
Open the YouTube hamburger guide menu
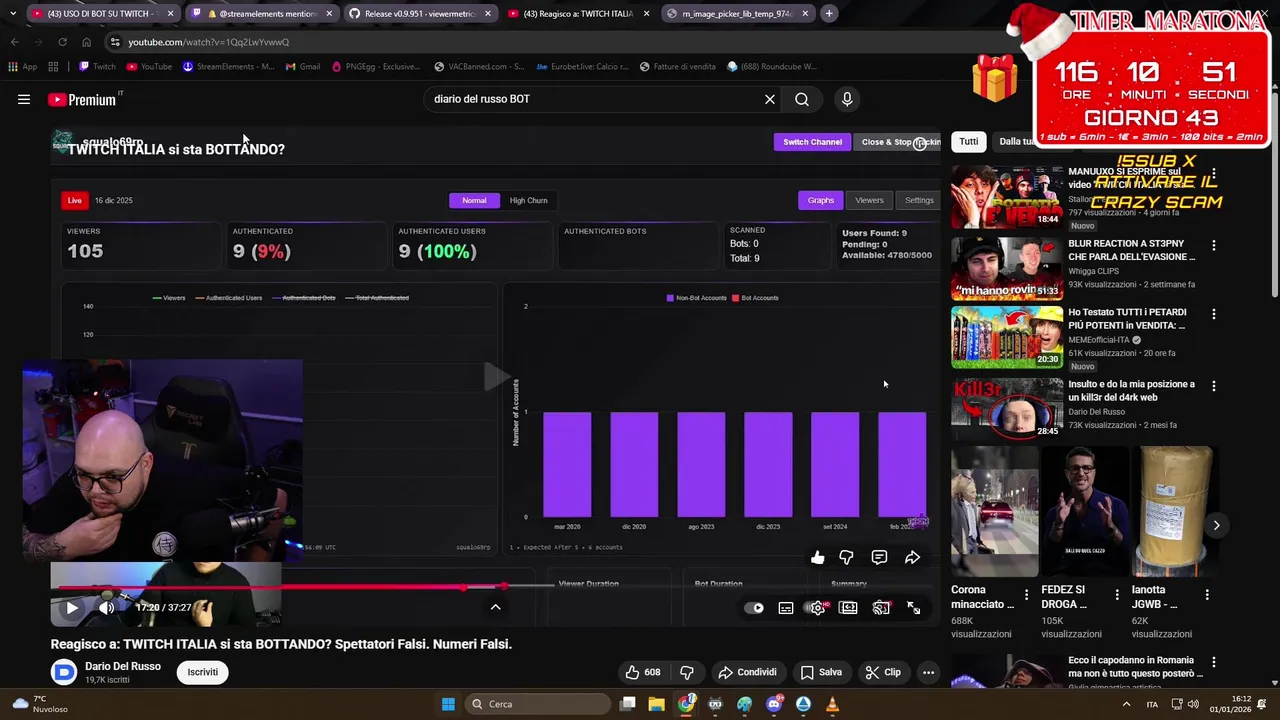coord(24,99)
